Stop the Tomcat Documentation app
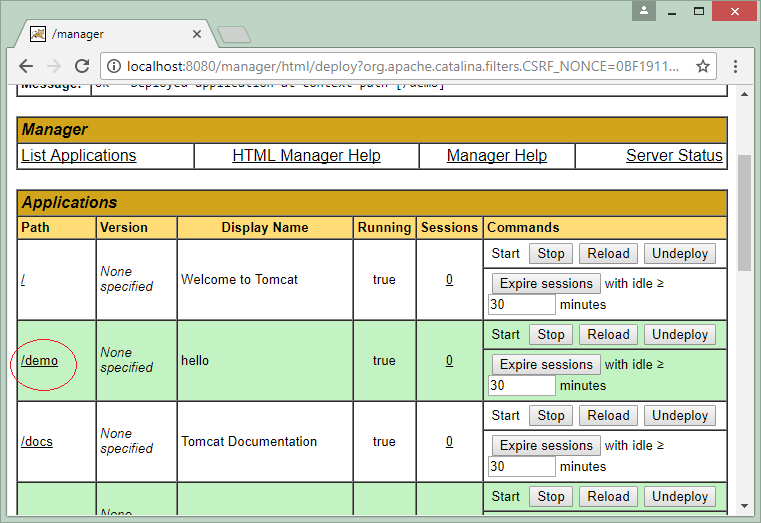The image size is (761, 523). tap(551, 416)
